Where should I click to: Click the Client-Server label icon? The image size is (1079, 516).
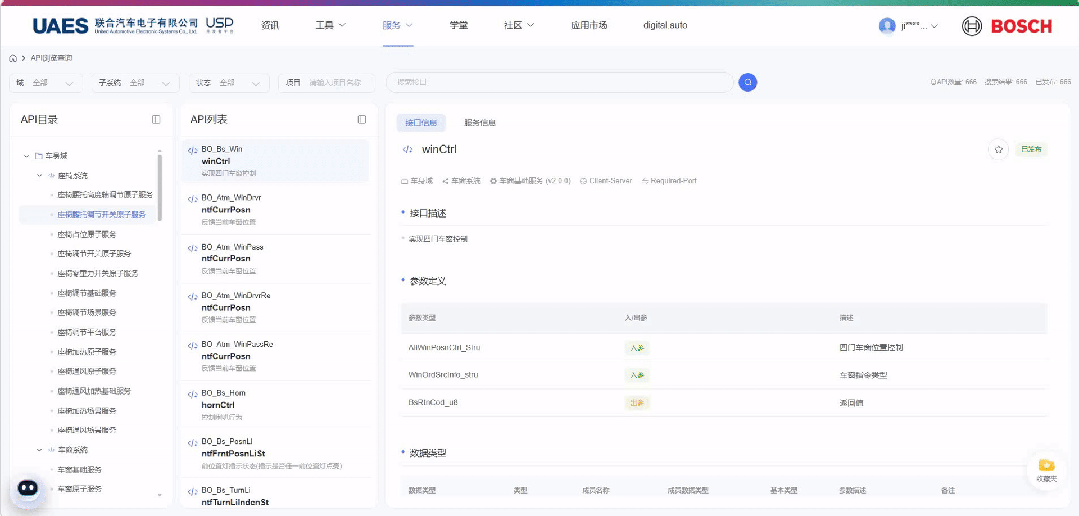click(584, 181)
